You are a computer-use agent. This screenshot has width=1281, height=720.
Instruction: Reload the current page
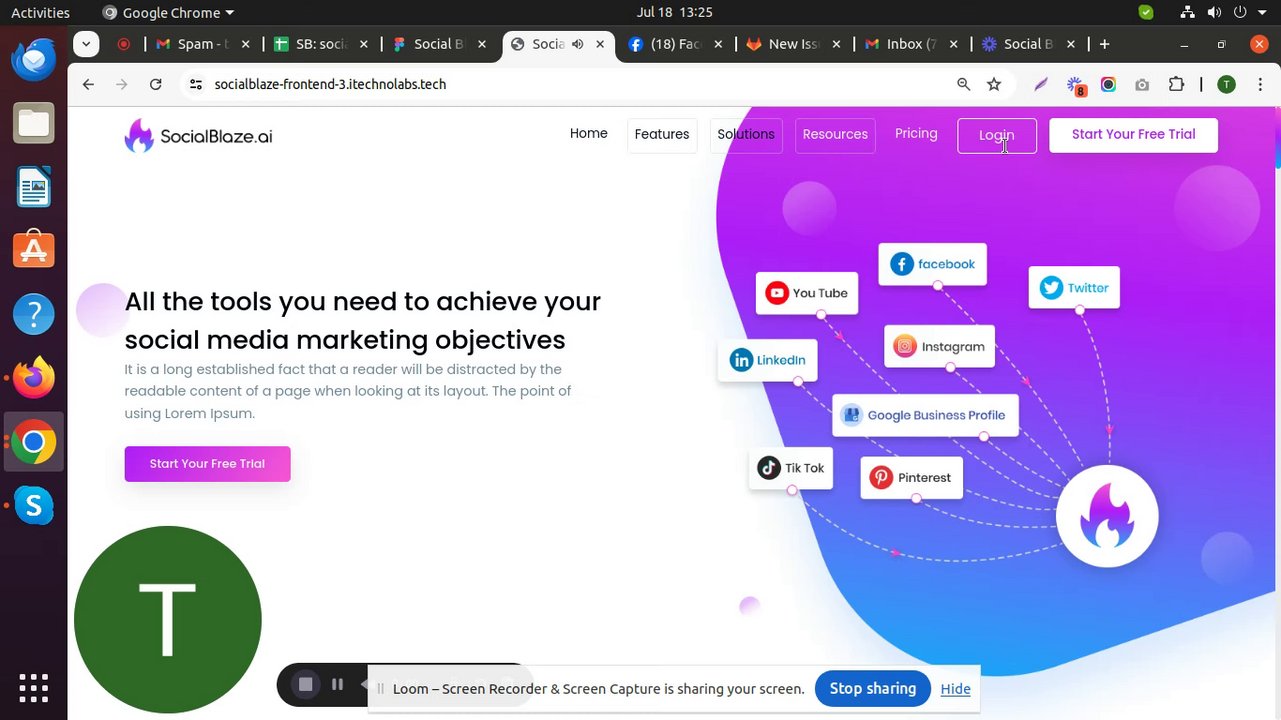pyautogui.click(x=155, y=85)
